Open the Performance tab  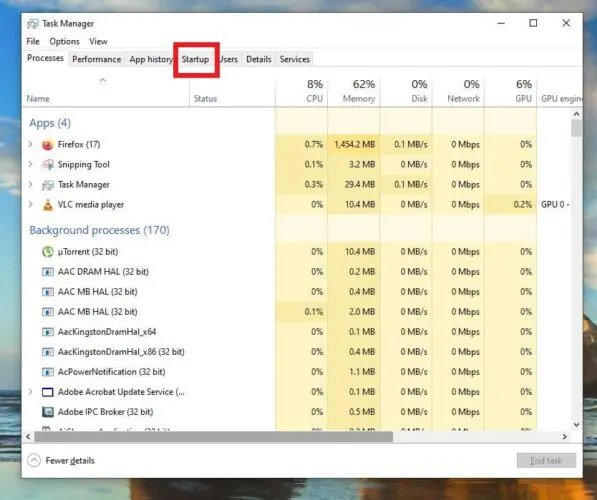[x=96, y=59]
